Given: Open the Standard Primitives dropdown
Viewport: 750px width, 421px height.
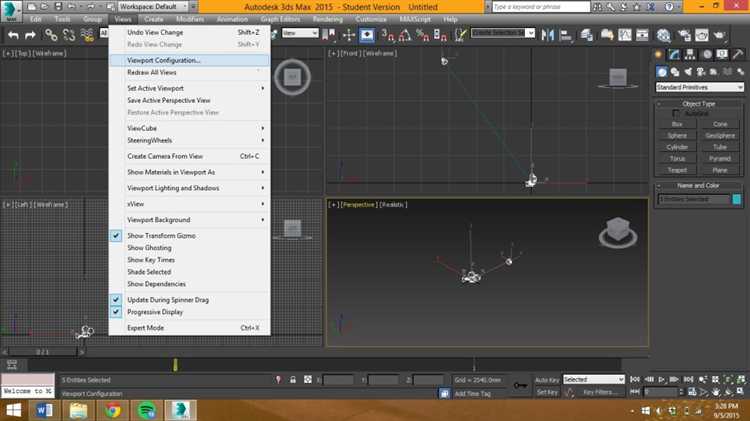Looking at the screenshot, I should [699, 87].
